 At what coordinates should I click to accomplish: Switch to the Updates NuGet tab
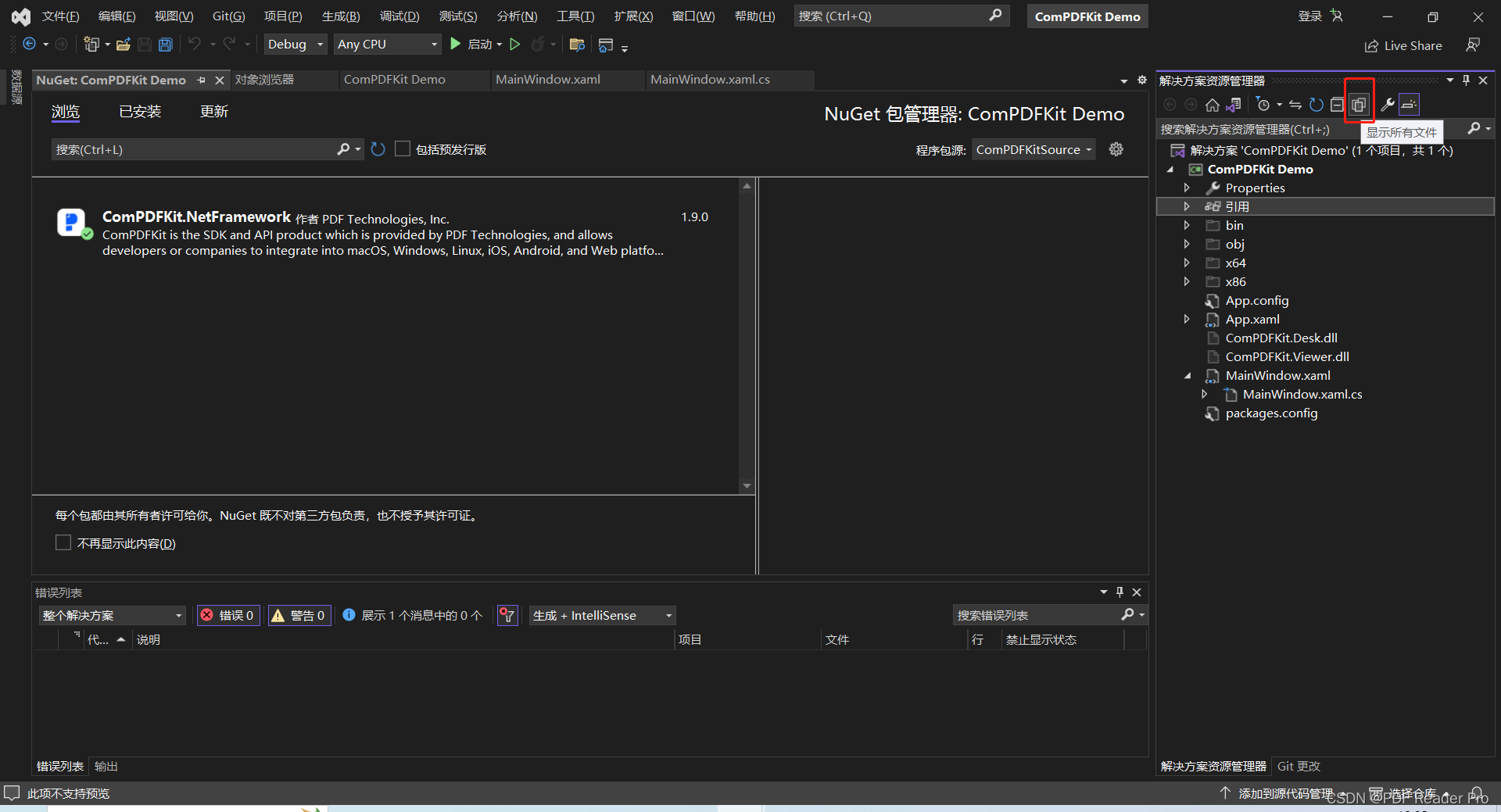pos(214,112)
